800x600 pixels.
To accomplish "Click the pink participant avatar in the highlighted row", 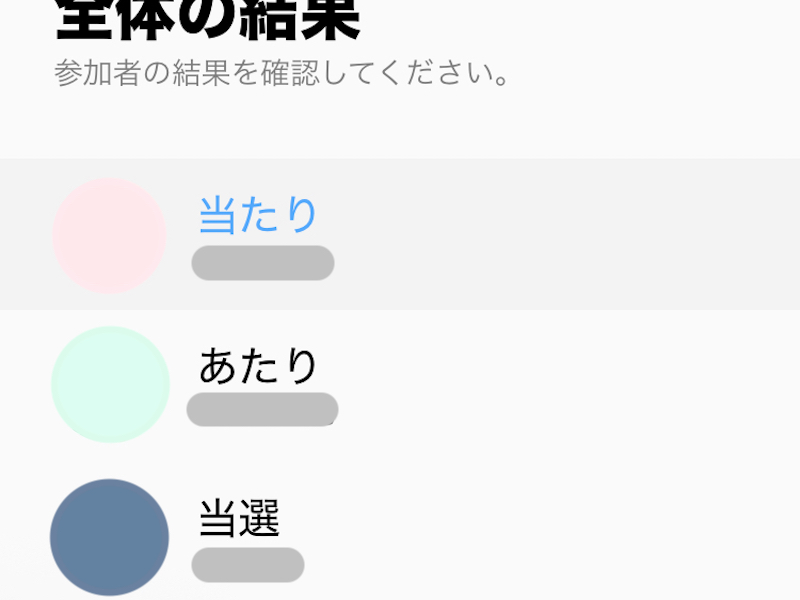I will pyautogui.click(x=110, y=232).
